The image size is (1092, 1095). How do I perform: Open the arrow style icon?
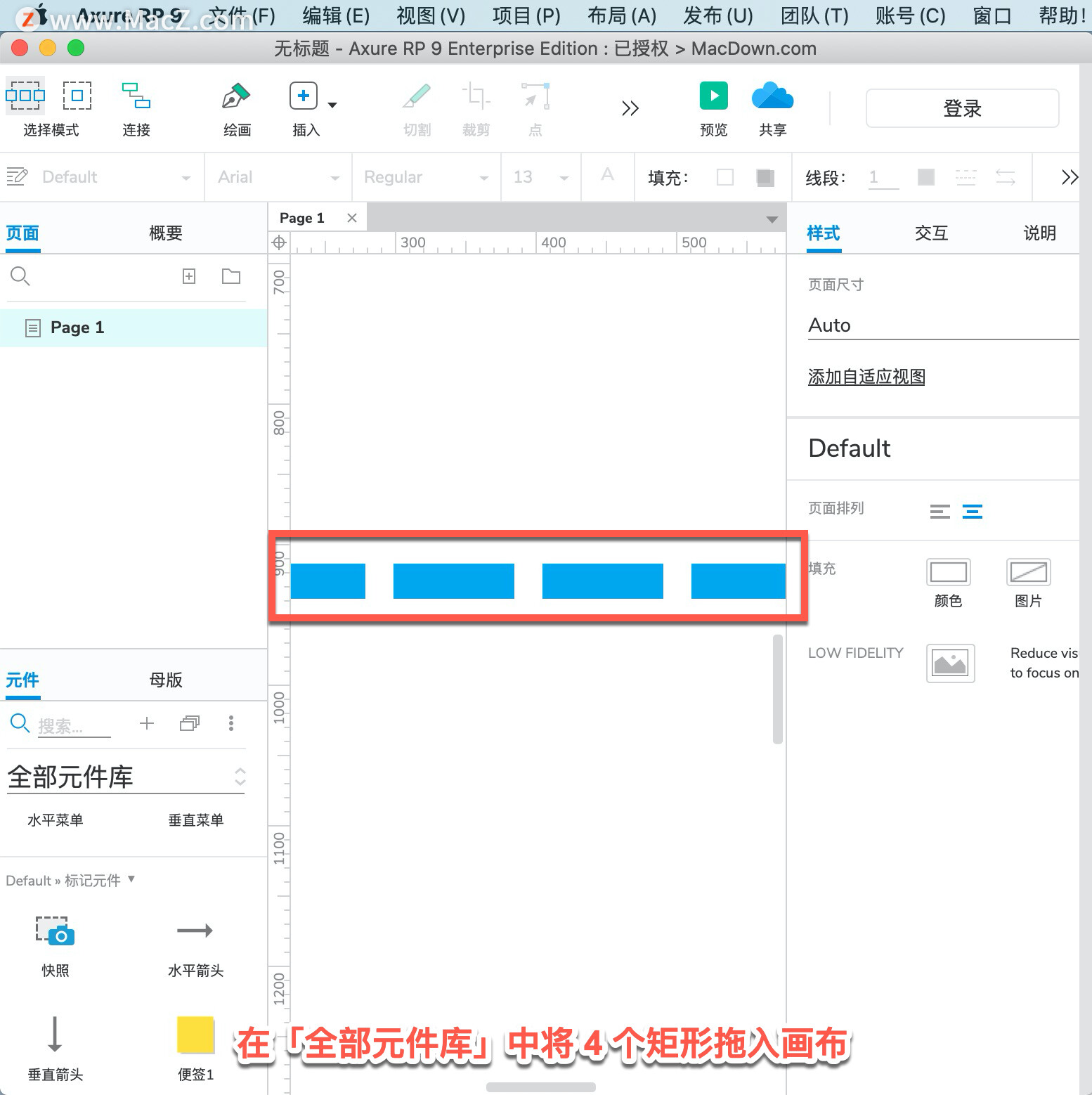(x=1006, y=177)
